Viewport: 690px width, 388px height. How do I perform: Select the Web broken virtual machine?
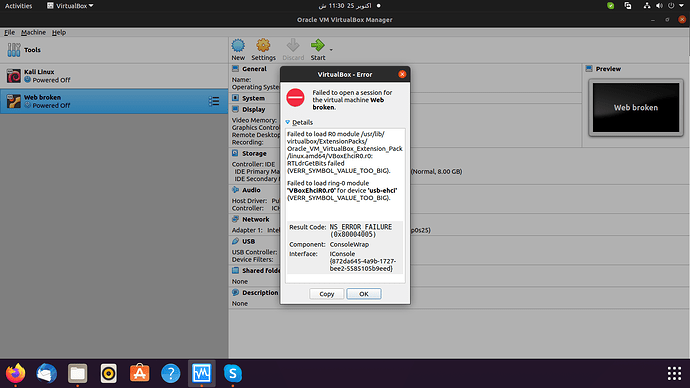(x=114, y=101)
